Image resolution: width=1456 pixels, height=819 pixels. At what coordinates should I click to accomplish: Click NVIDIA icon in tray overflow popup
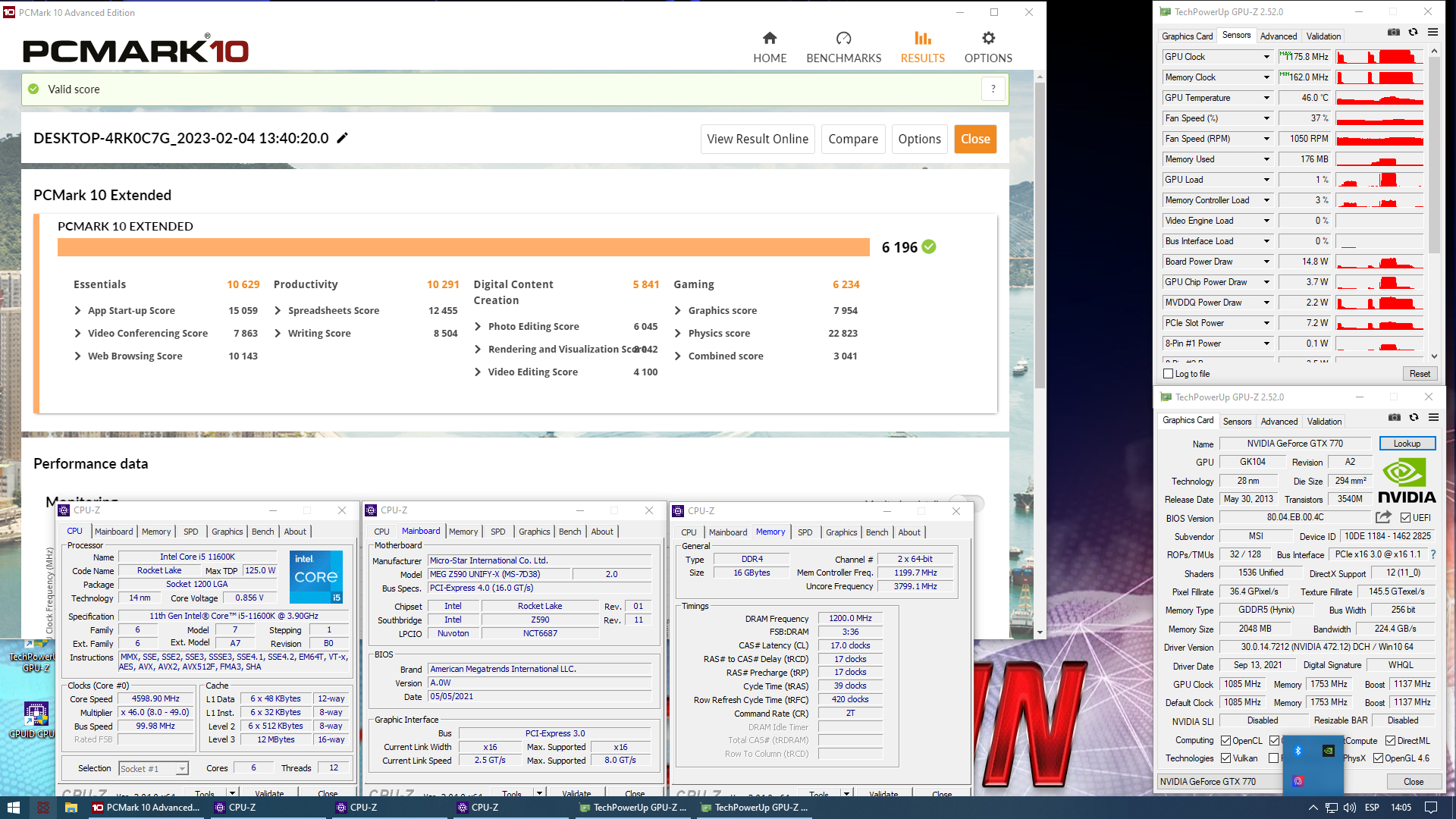click(x=1329, y=751)
